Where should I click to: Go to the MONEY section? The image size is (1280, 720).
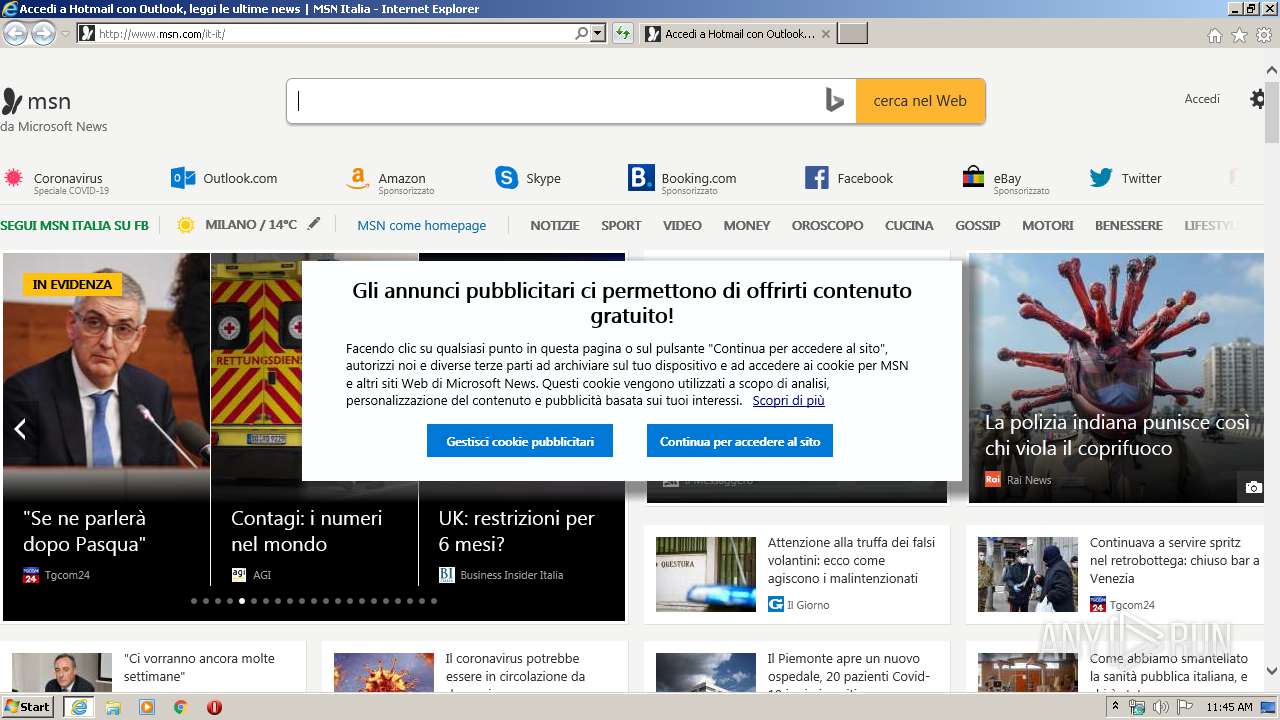click(x=747, y=225)
